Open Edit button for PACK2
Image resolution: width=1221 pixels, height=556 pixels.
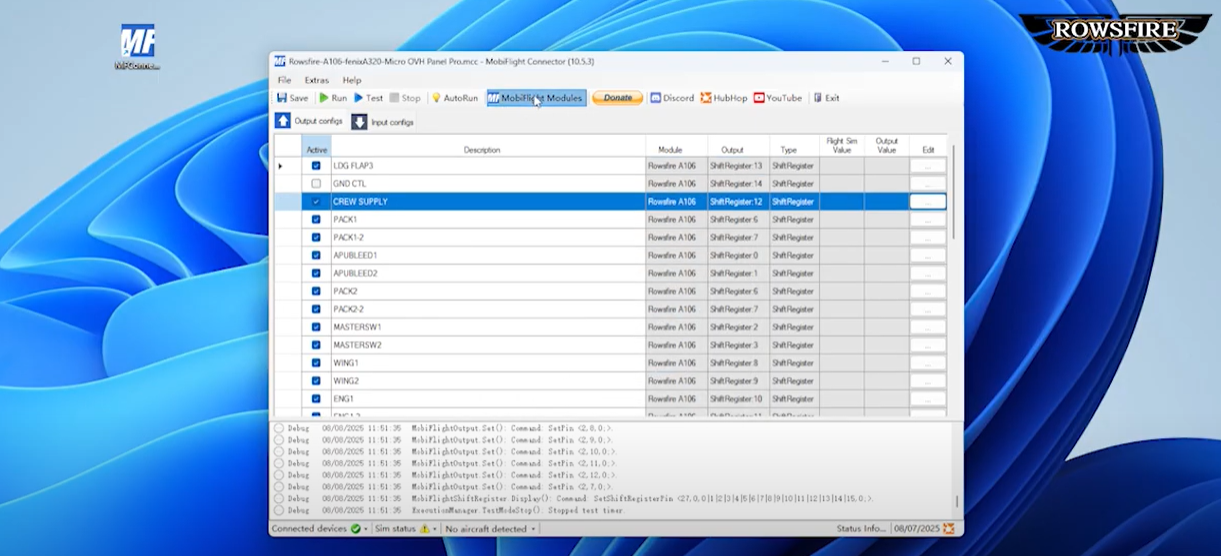928,292
